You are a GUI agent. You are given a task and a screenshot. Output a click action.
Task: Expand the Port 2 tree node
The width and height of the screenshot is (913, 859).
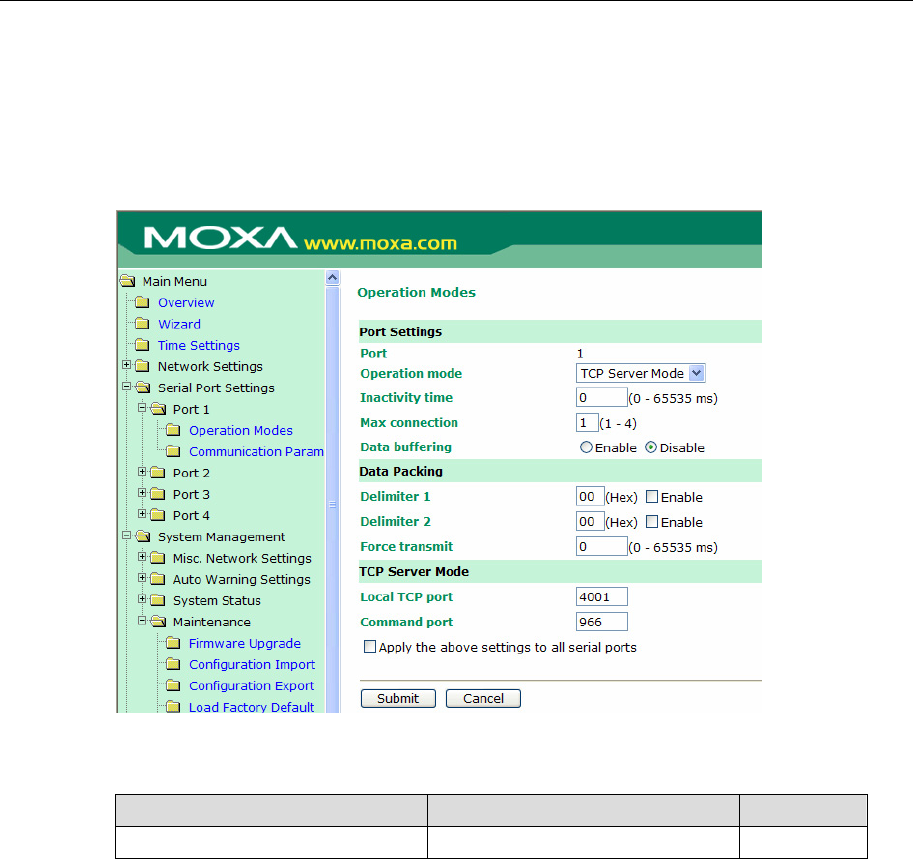point(143,473)
